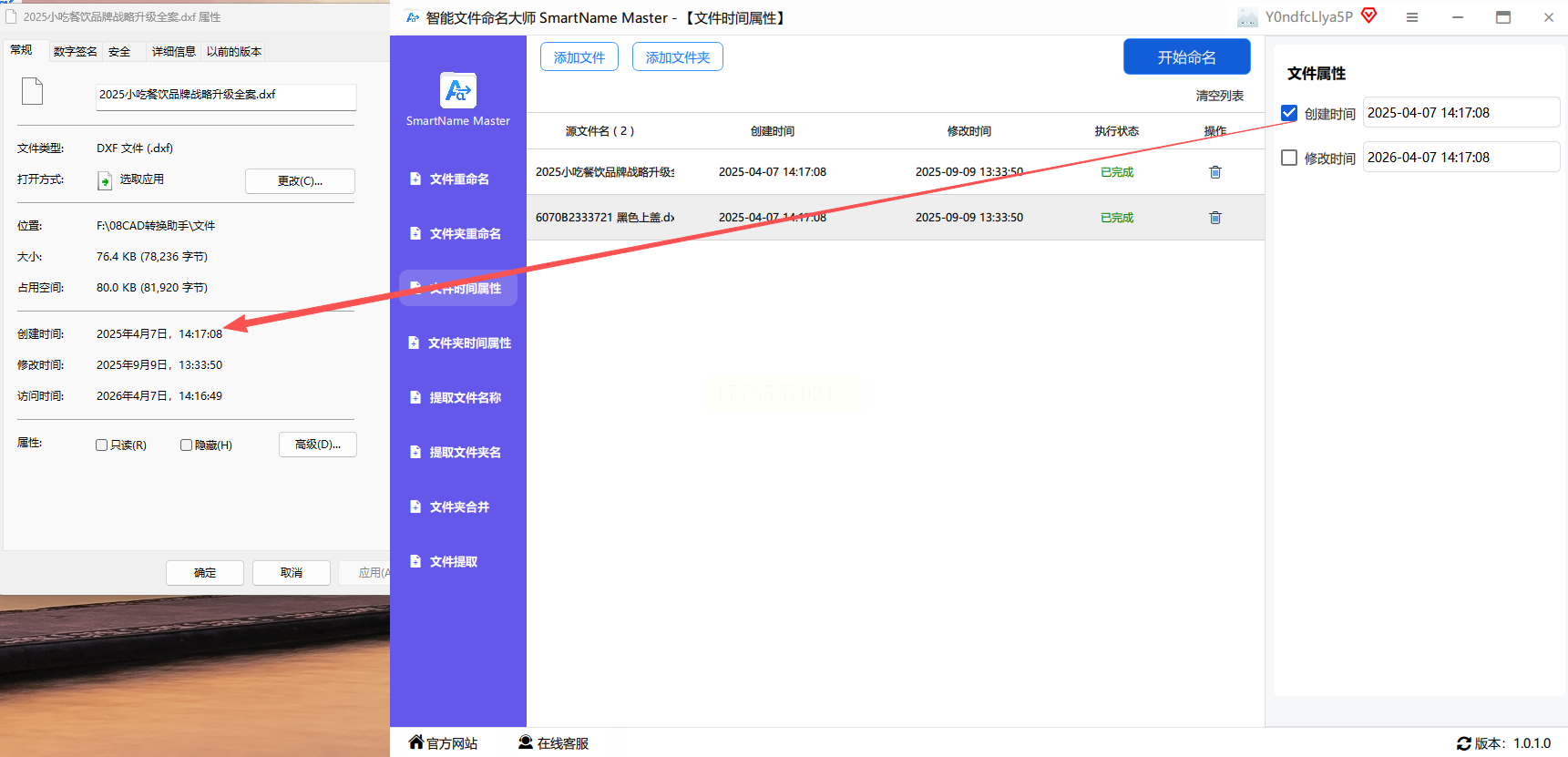Open the 文件重命名 sidebar section

(458, 179)
